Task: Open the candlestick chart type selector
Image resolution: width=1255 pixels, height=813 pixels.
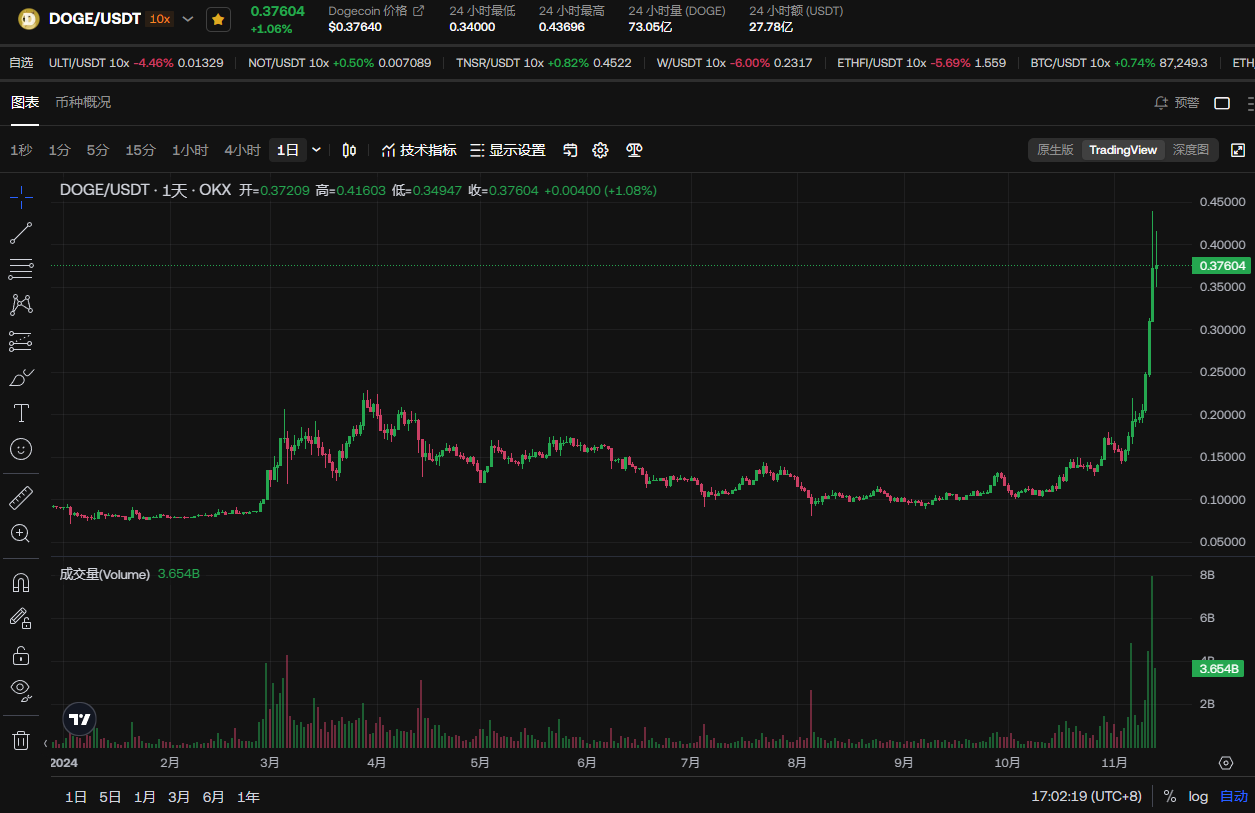Action: [x=349, y=150]
